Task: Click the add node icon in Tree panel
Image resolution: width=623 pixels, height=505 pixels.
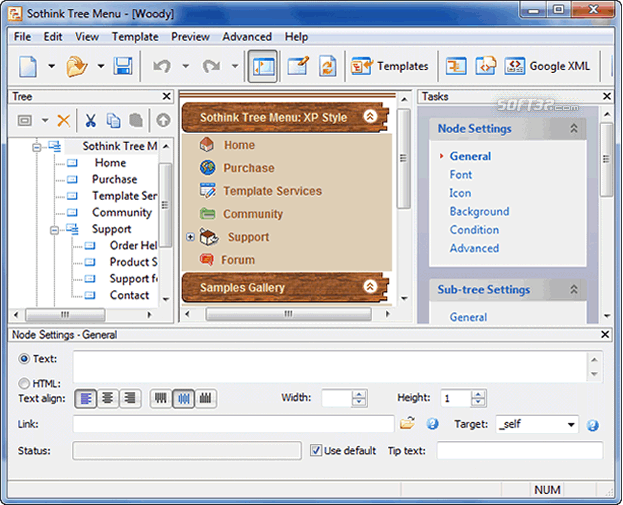Action: coord(25,120)
